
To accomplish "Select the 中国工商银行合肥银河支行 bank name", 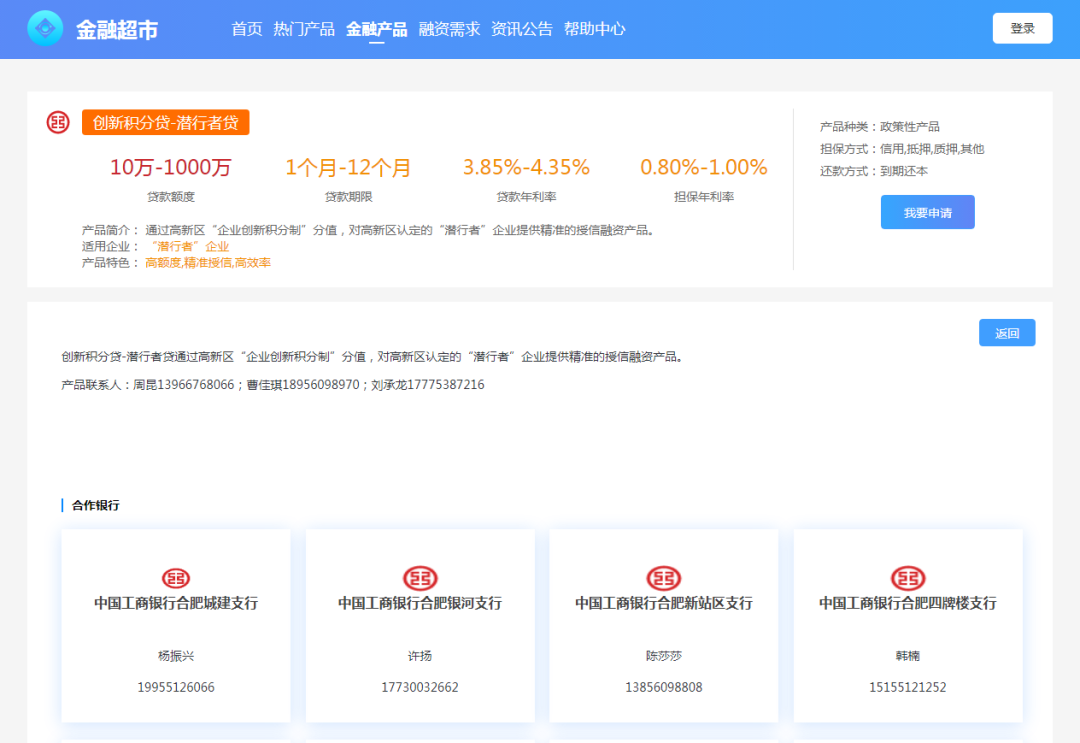I will coord(420,603).
